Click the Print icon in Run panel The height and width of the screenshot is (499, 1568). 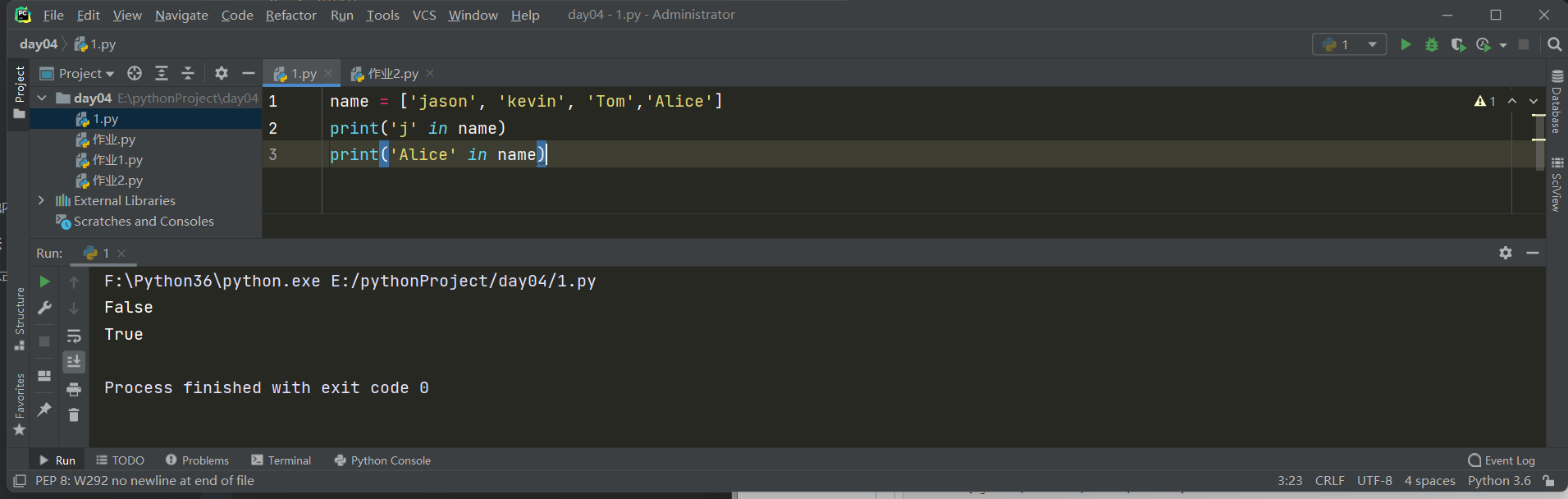(x=74, y=389)
